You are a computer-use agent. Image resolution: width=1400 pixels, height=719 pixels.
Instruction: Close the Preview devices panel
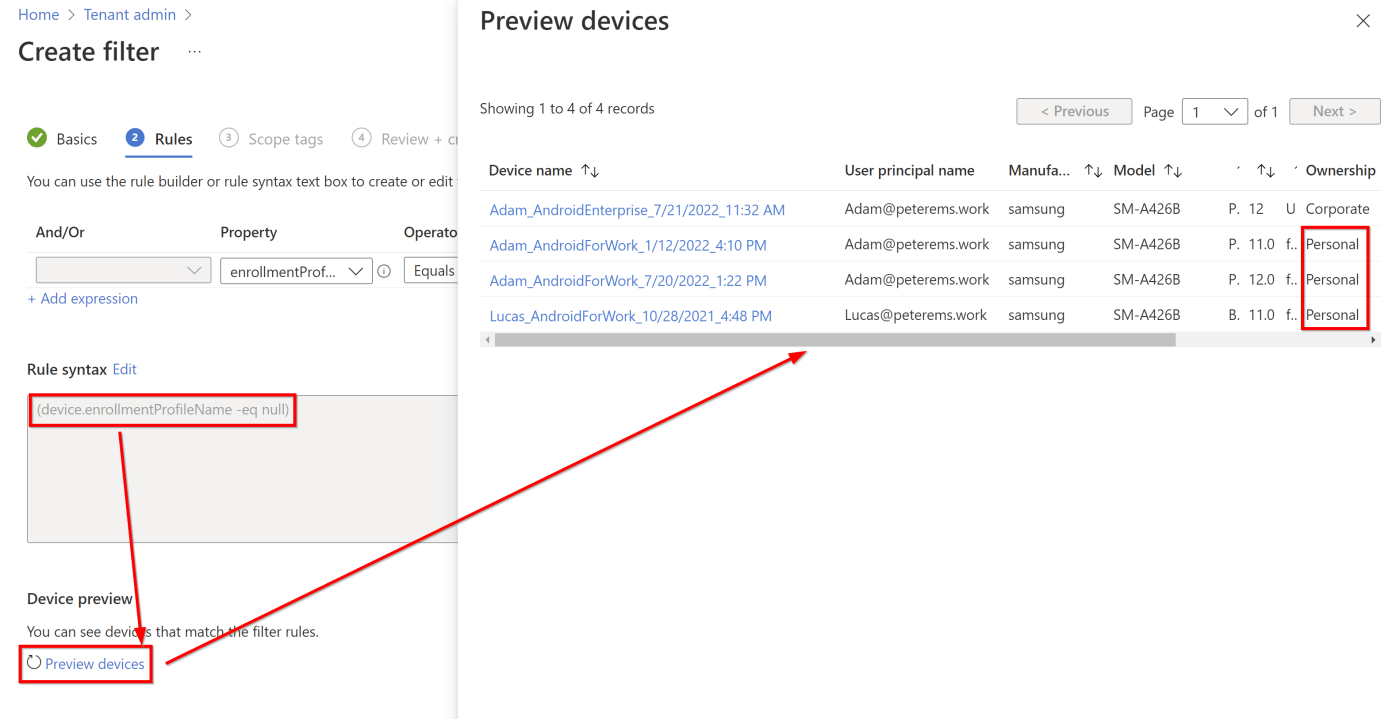pos(1363,21)
